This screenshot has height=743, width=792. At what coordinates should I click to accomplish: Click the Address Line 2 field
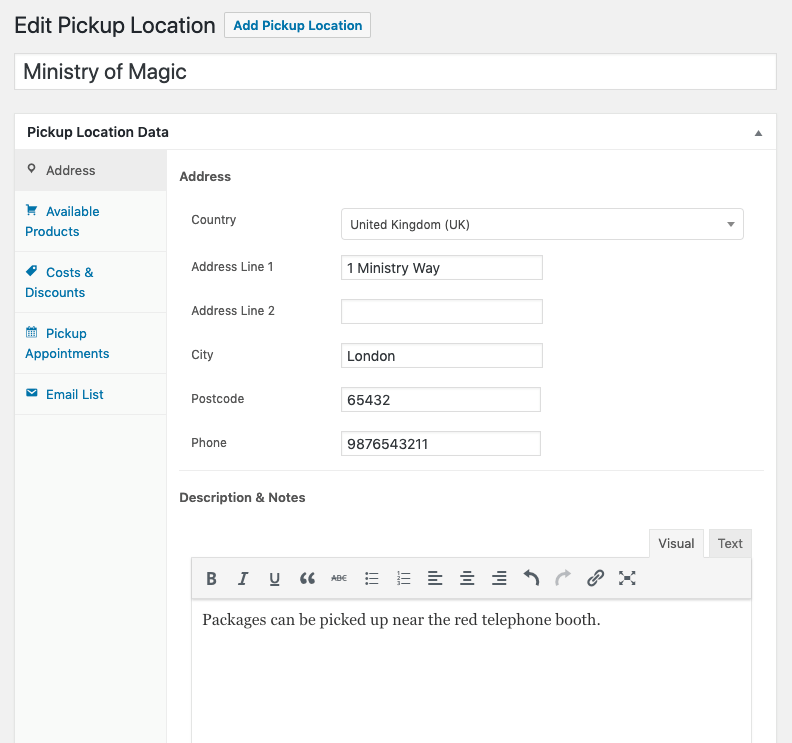pyautogui.click(x=441, y=311)
